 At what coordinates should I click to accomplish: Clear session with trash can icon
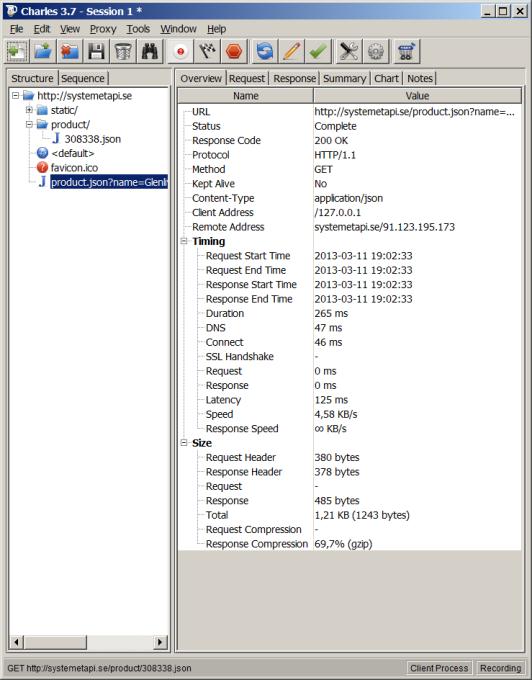(123, 52)
